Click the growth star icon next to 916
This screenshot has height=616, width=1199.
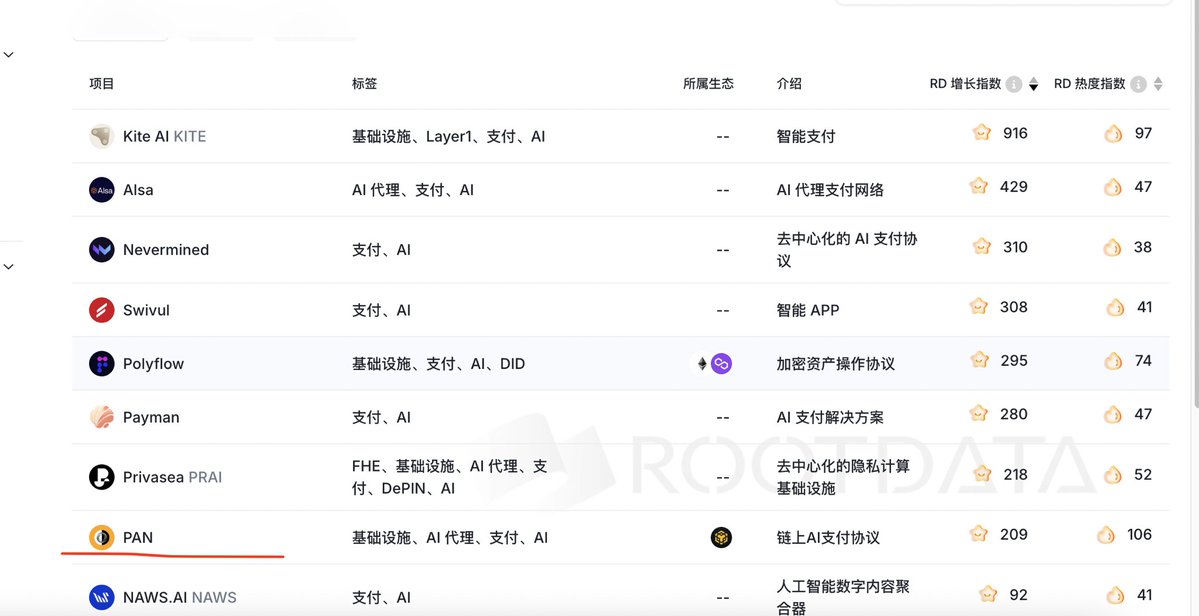(982, 132)
